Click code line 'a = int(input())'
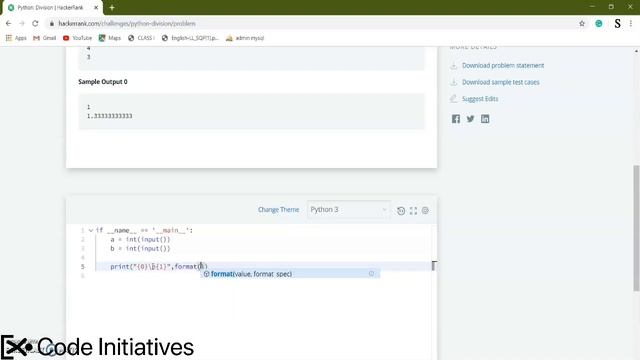 click(x=140, y=240)
